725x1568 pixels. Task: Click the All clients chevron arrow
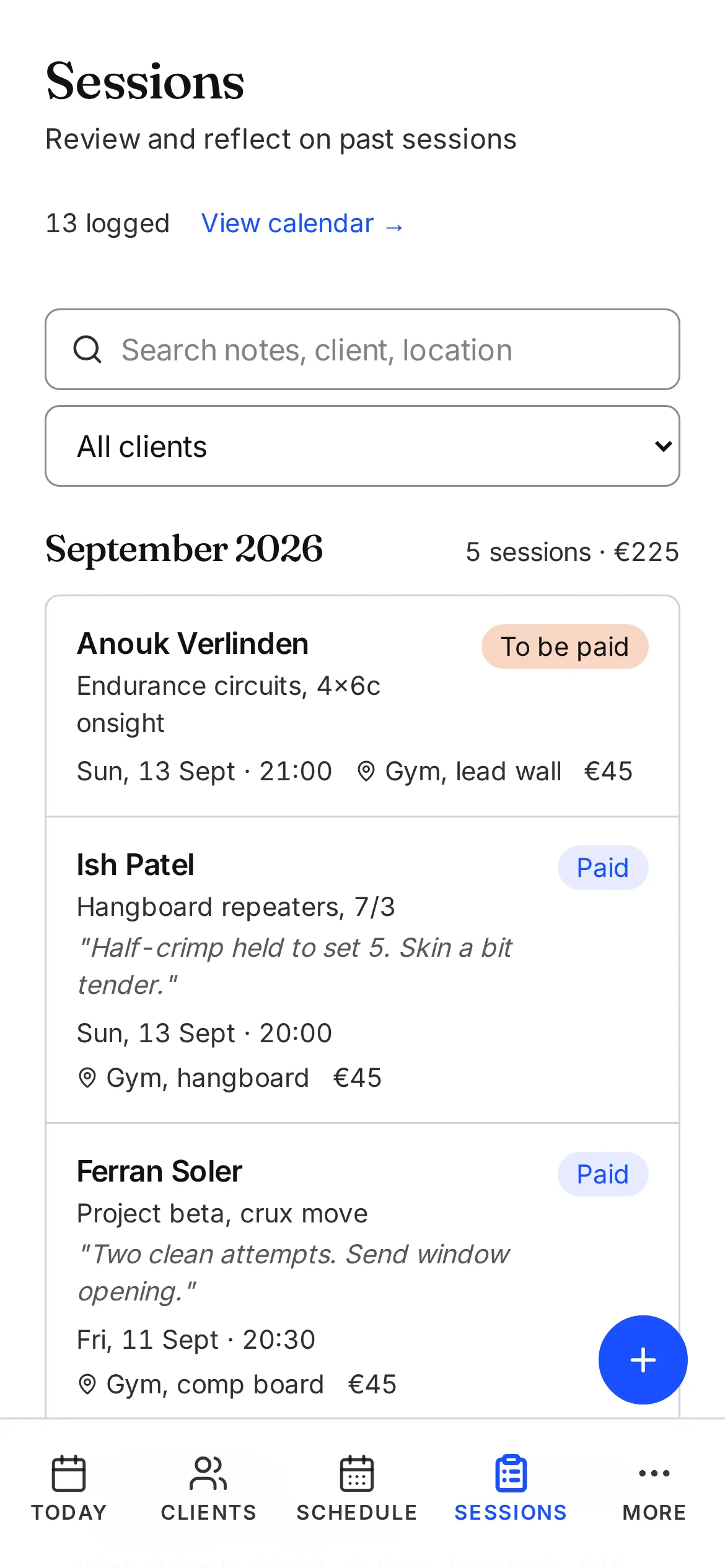[x=664, y=446]
